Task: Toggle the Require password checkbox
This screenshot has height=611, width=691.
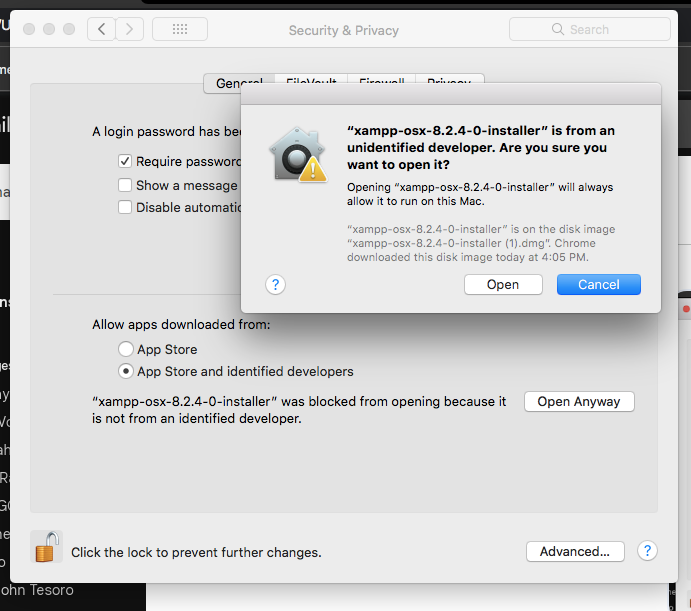Action: pyautogui.click(x=125, y=161)
